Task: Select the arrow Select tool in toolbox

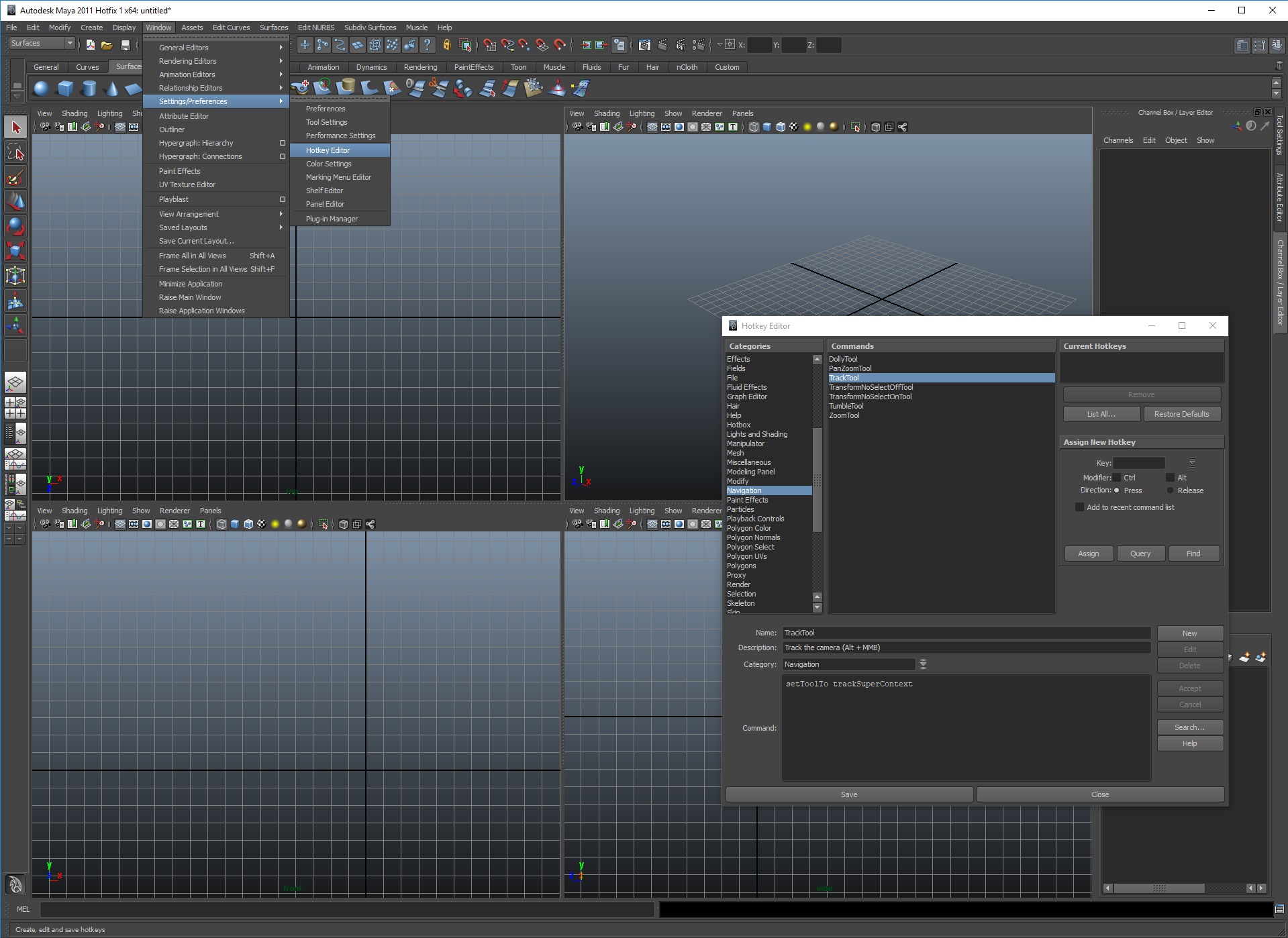Action: point(15,127)
